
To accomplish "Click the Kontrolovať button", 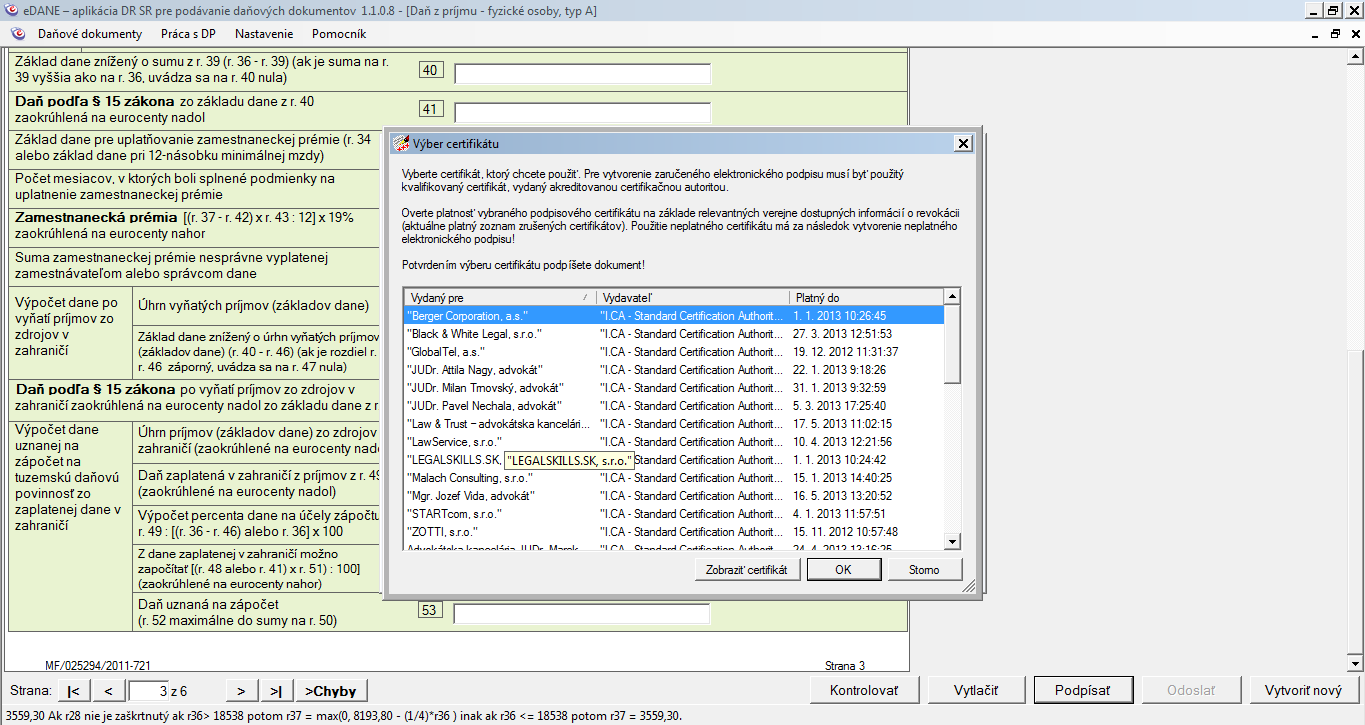I will pyautogui.click(x=864, y=690).
